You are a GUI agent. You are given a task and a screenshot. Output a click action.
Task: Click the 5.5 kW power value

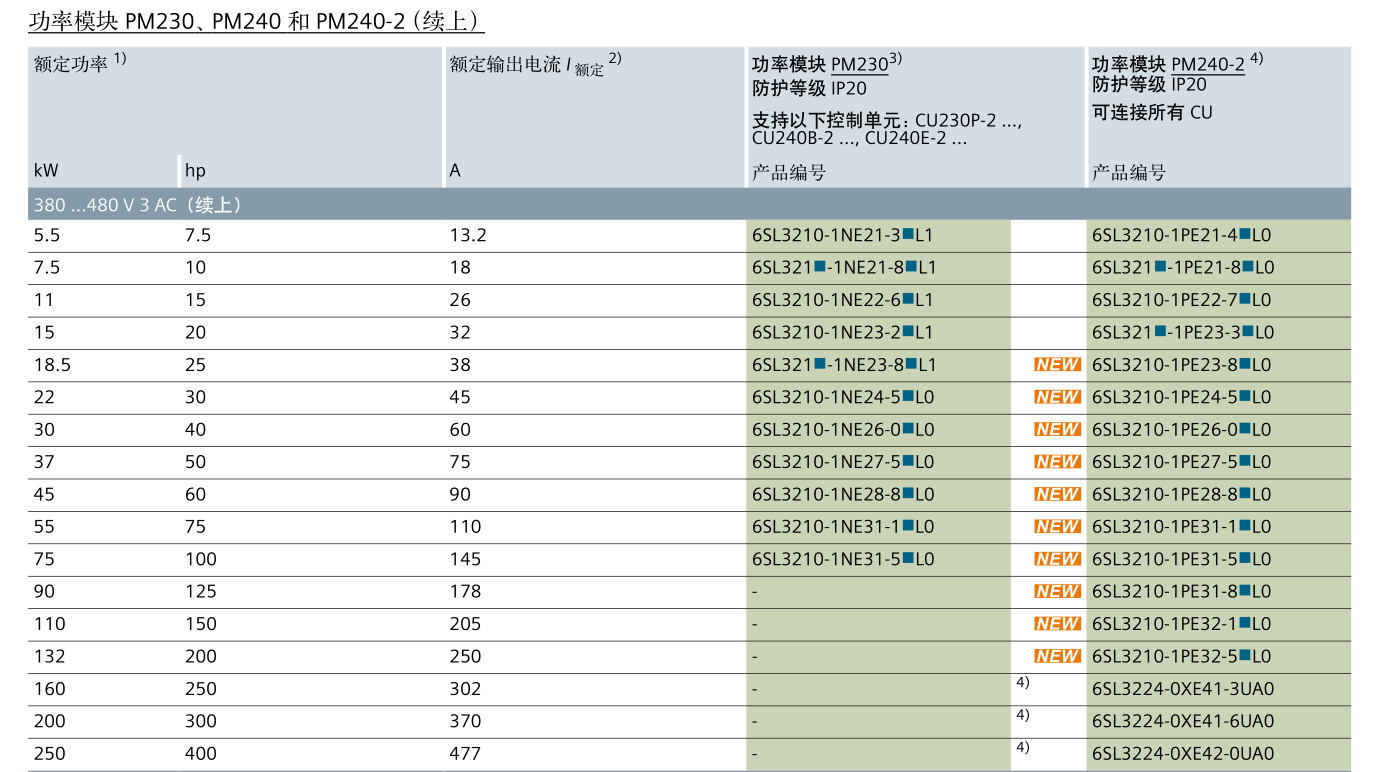[46, 236]
